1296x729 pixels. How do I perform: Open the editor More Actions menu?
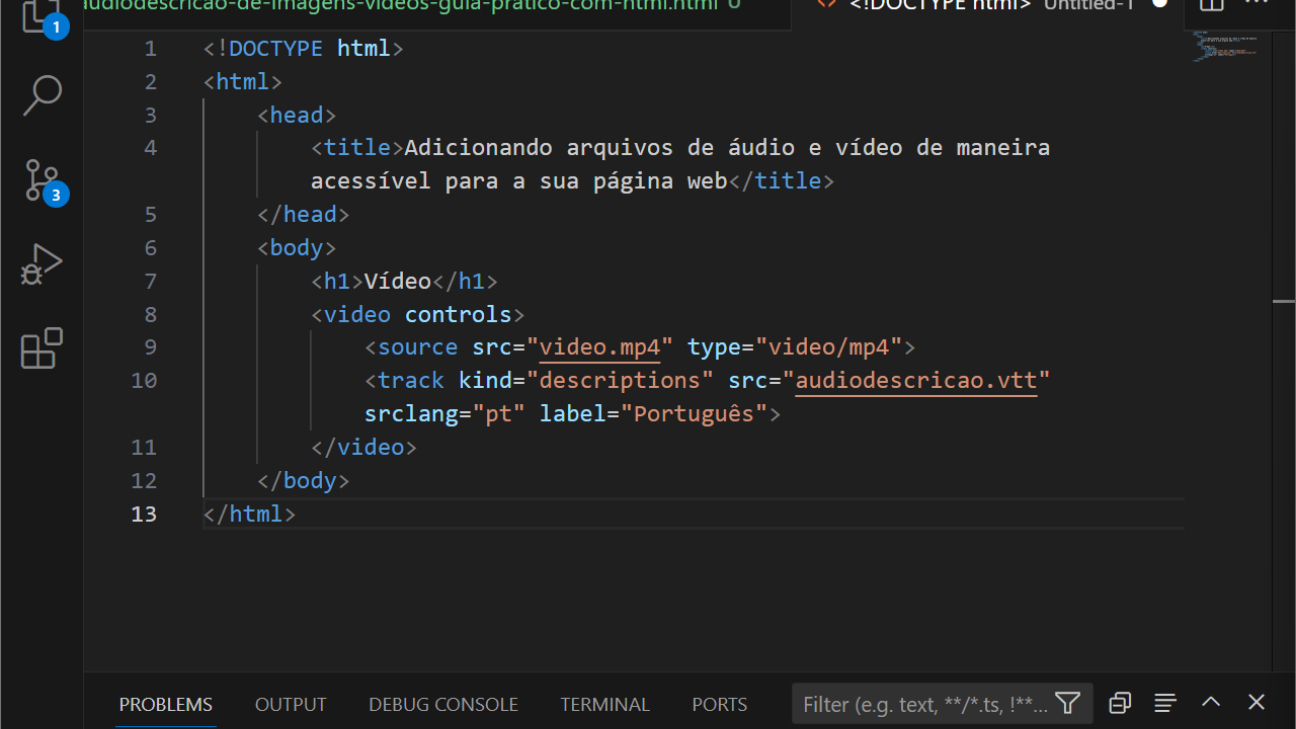1255,6
